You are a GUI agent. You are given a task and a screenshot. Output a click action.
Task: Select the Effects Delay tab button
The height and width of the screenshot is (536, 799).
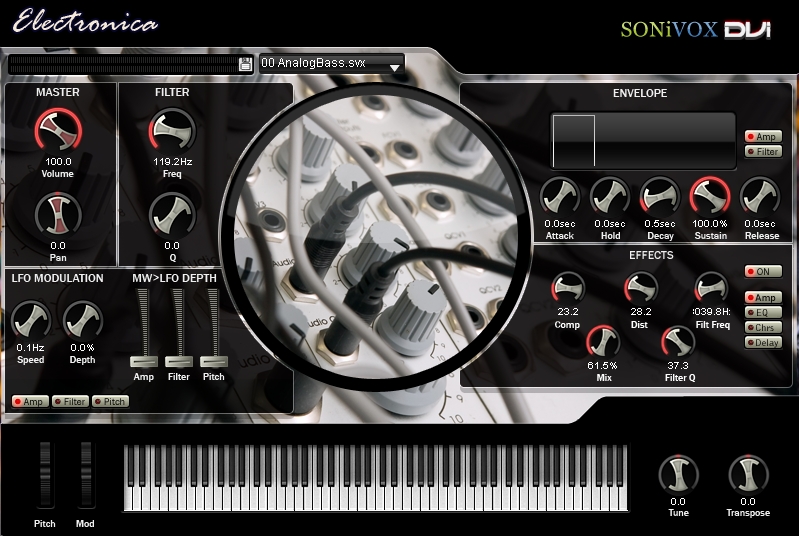click(763, 342)
